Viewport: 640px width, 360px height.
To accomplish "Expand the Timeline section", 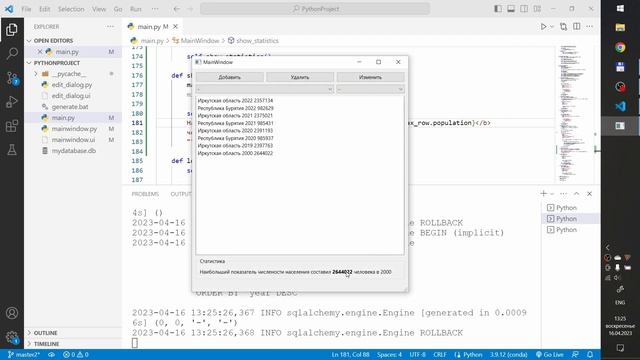I will [29, 344].
